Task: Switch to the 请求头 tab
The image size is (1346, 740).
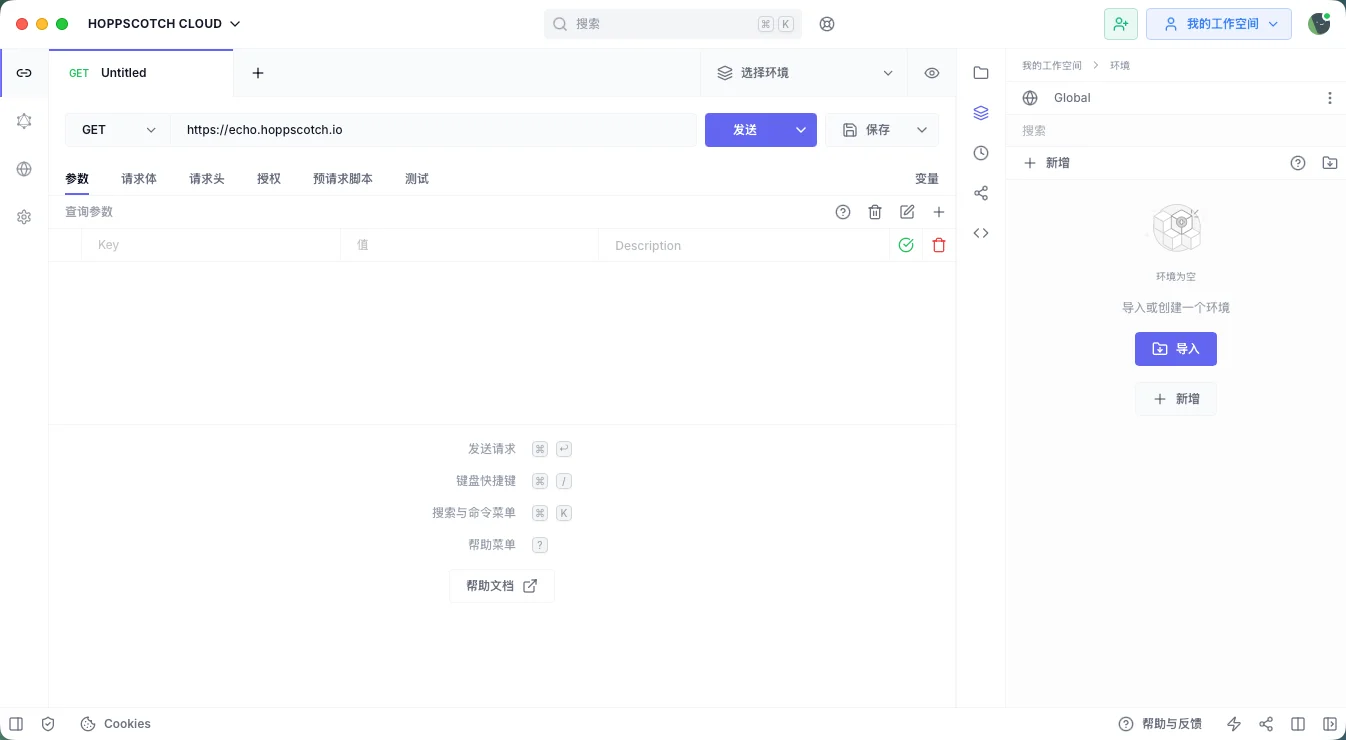Action: pos(207,179)
